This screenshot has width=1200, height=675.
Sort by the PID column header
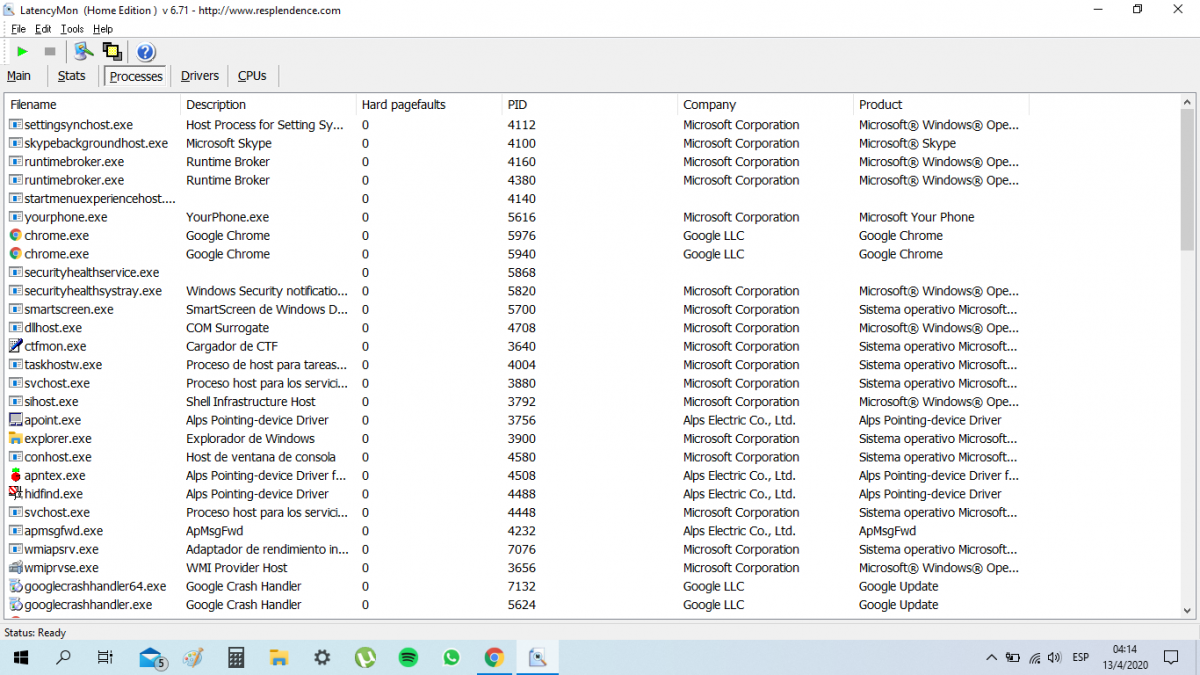point(590,105)
